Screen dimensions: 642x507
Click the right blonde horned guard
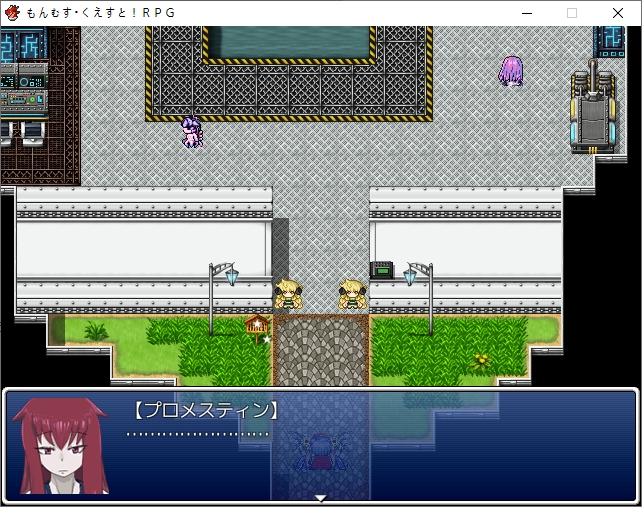pyautogui.click(x=353, y=294)
